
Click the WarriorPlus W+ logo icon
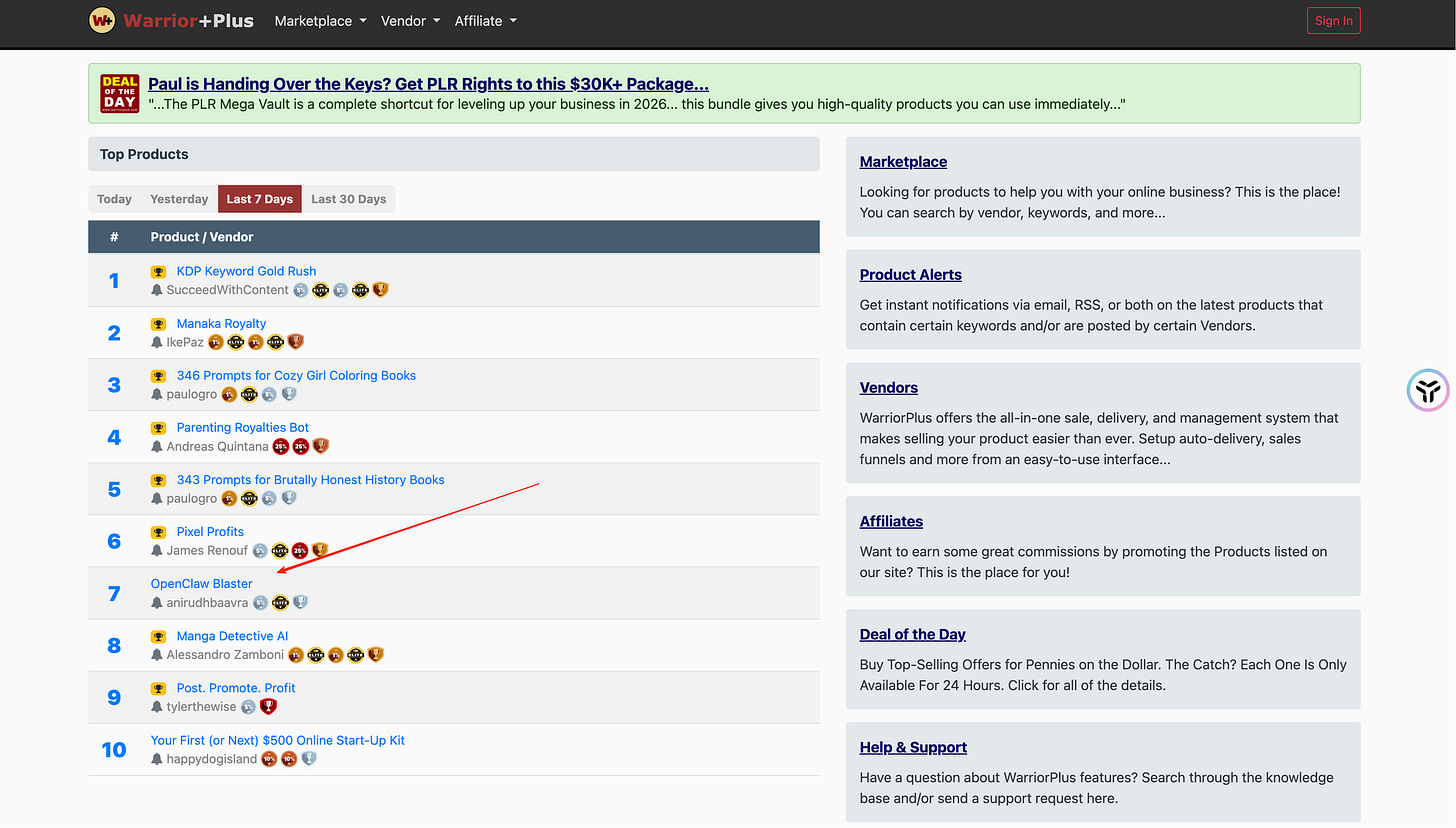point(102,20)
